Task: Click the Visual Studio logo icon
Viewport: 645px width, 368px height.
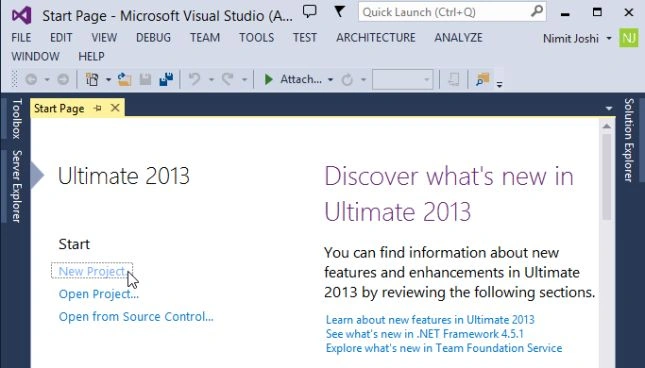Action: tap(22, 16)
